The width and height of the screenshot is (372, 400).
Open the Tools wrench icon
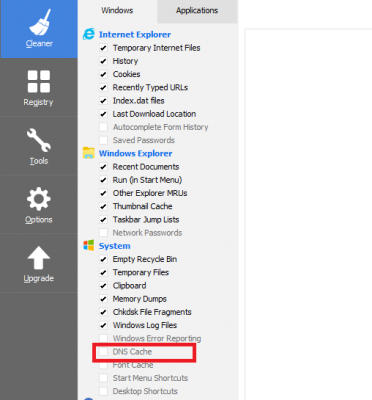pos(39,140)
